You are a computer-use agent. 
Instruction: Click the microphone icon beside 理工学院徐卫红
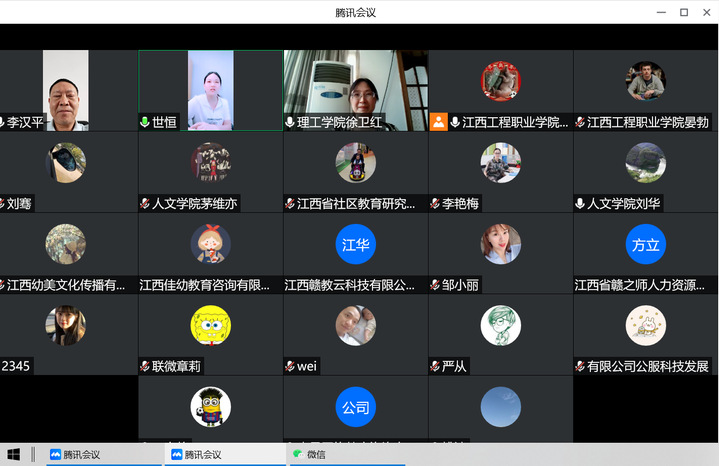(x=290, y=122)
